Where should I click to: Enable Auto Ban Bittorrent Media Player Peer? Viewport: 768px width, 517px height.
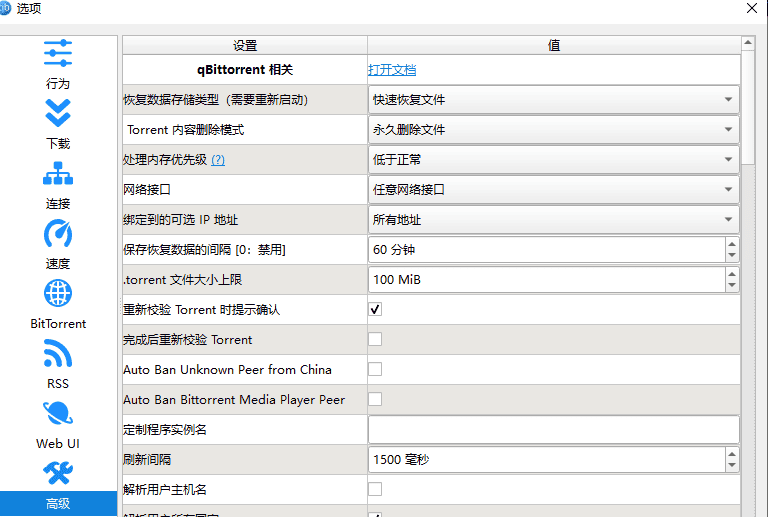[375, 400]
